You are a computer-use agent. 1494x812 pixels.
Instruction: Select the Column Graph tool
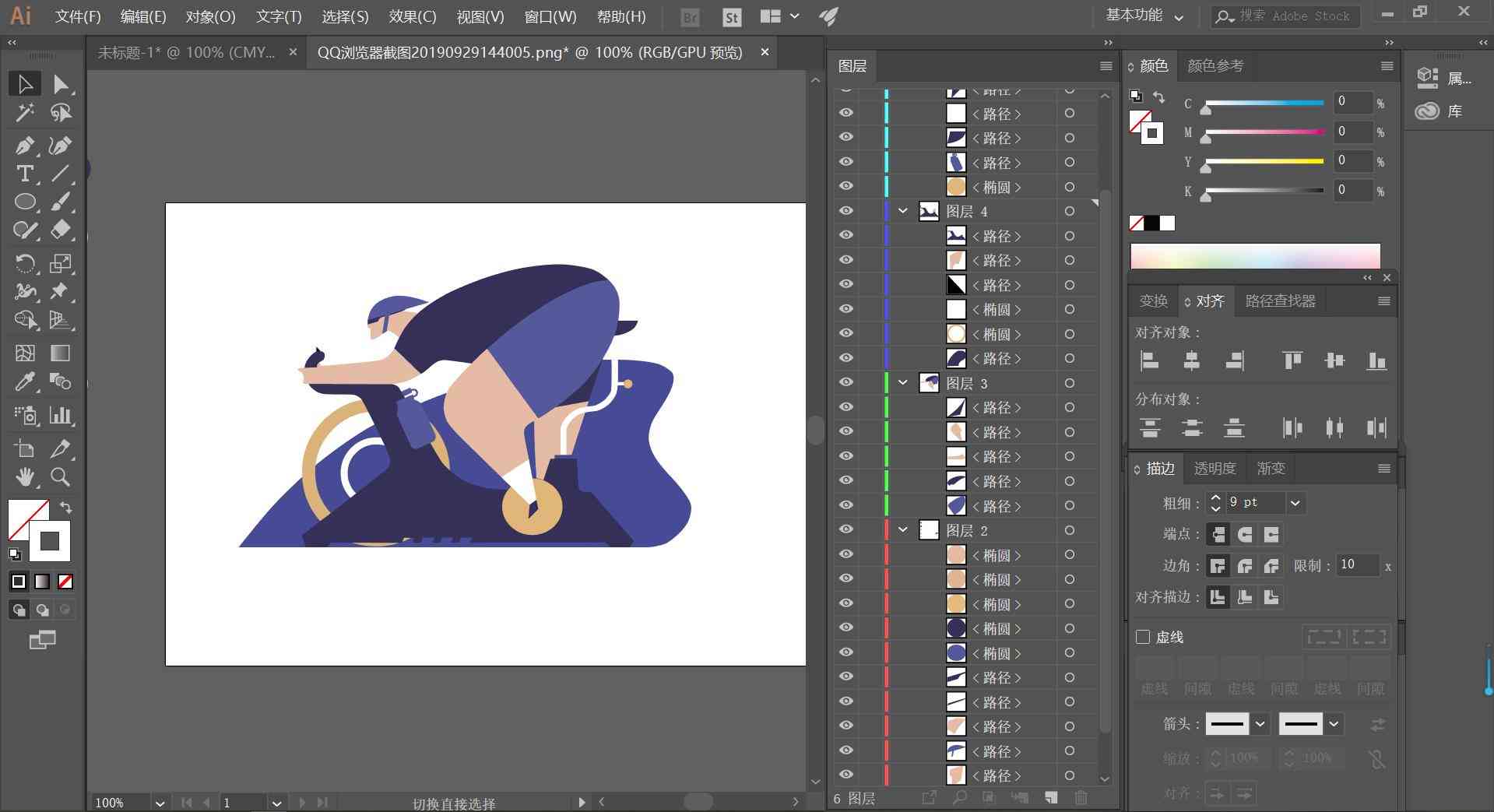pos(61,415)
